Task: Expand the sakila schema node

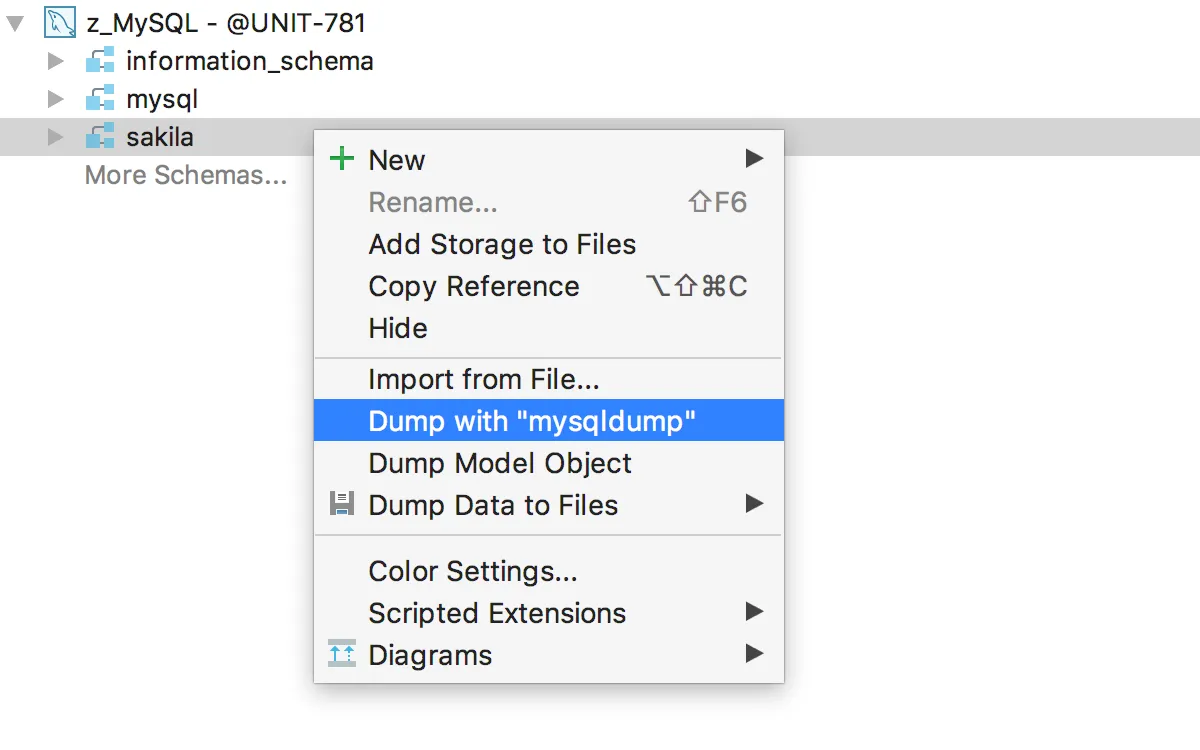Action: (56, 137)
